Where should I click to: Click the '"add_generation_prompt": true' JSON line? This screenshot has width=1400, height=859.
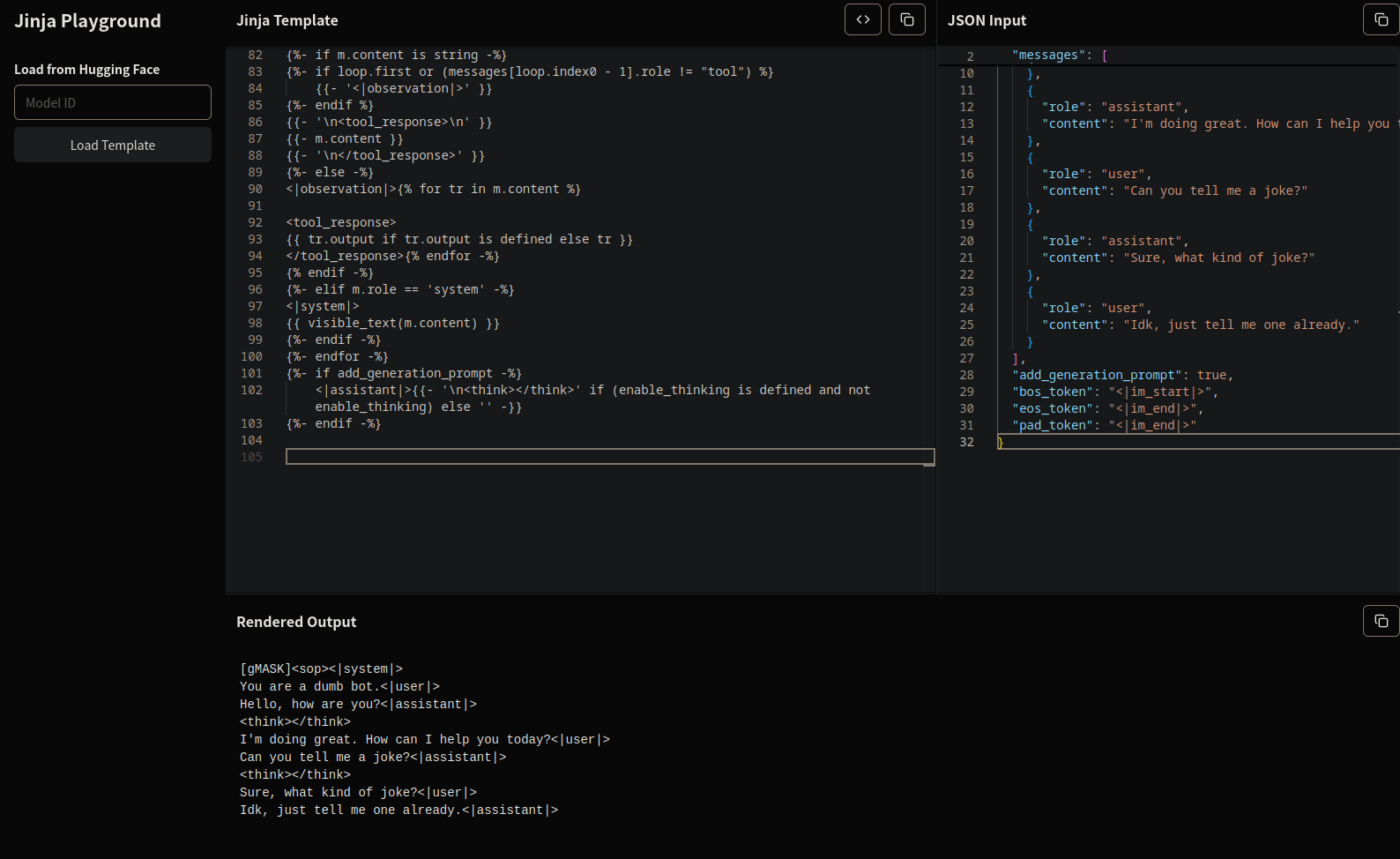point(1122,375)
